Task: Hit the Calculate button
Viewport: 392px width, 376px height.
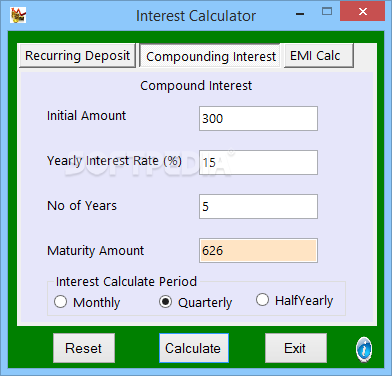Action: (194, 348)
